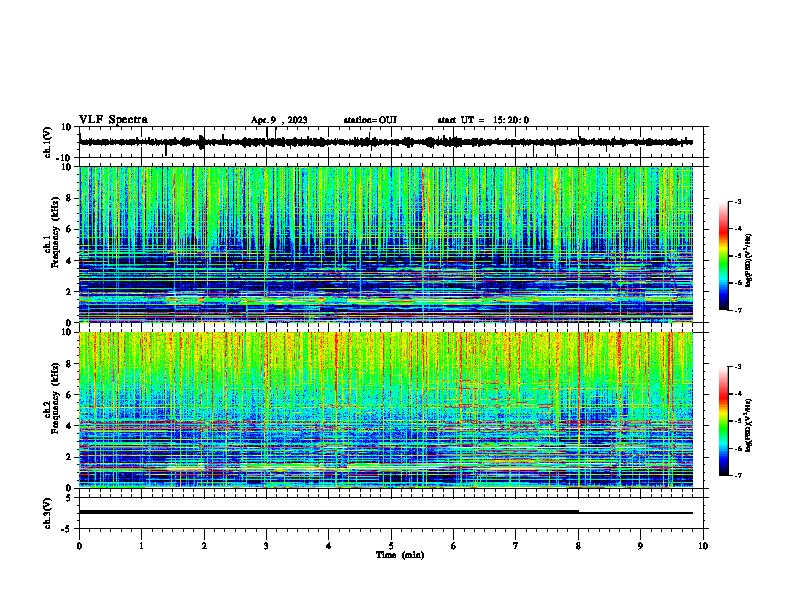Click tick label 0 on the Time axis
The height and width of the screenshot is (612, 792).
tap(79, 546)
